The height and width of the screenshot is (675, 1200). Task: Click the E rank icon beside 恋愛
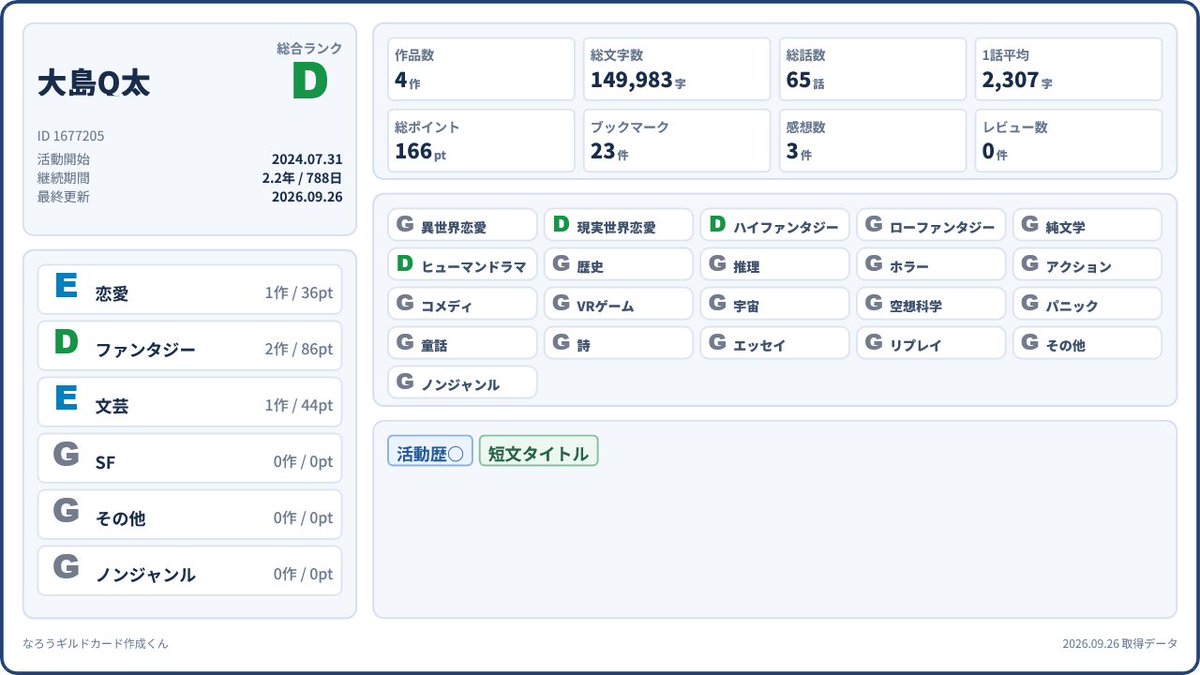[66, 286]
